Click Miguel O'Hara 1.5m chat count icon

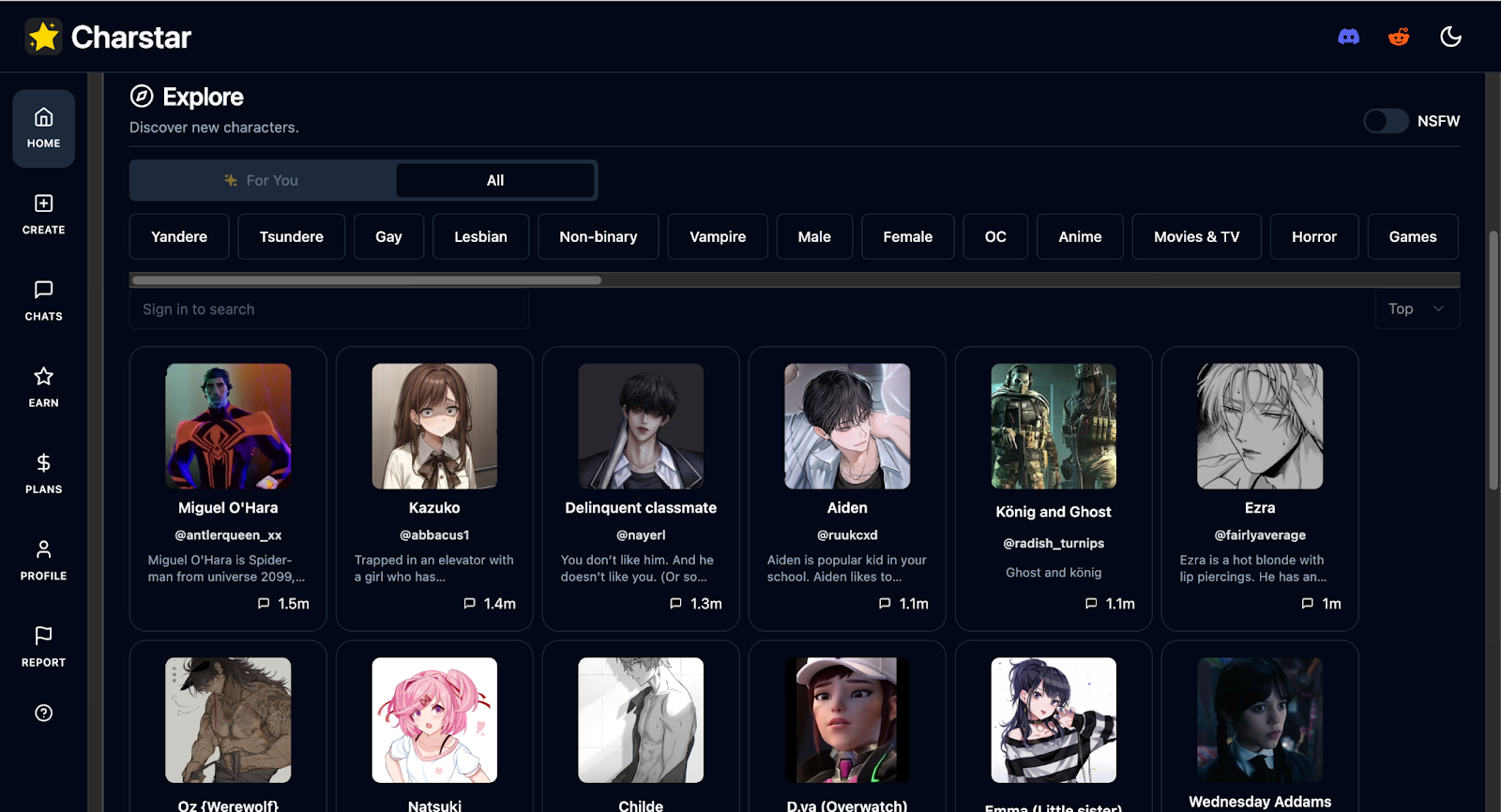(x=264, y=604)
